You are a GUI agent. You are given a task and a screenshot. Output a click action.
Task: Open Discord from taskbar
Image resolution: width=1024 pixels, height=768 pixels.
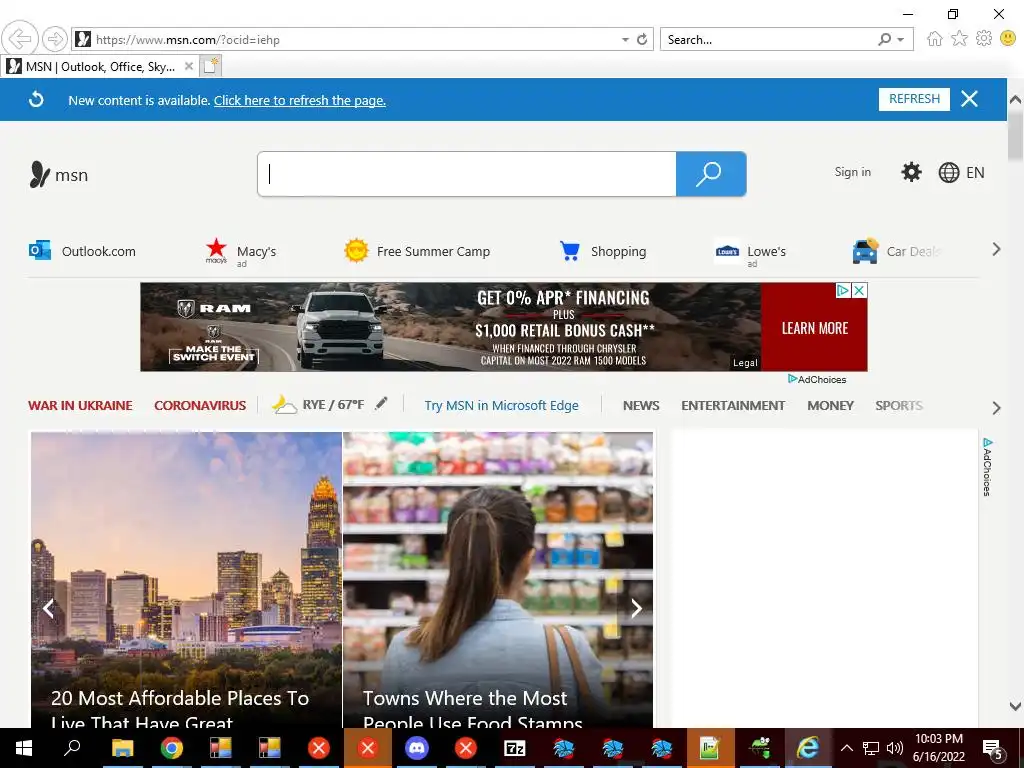(417, 748)
